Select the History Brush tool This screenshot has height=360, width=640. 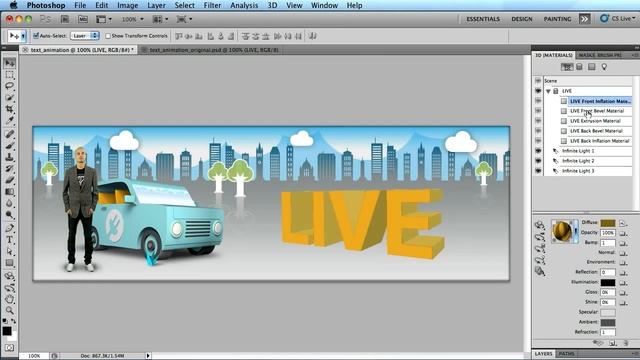click(x=9, y=168)
